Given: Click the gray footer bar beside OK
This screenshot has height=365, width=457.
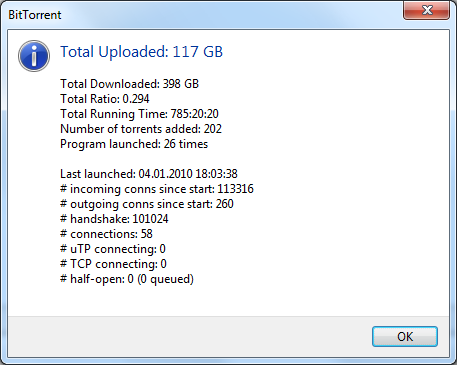Looking at the screenshot, I should (187, 336).
